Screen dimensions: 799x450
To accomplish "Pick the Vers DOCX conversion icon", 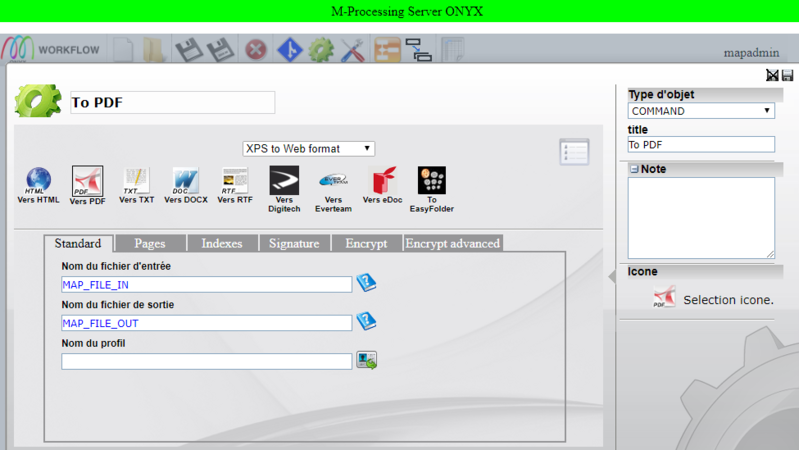I will (186, 181).
